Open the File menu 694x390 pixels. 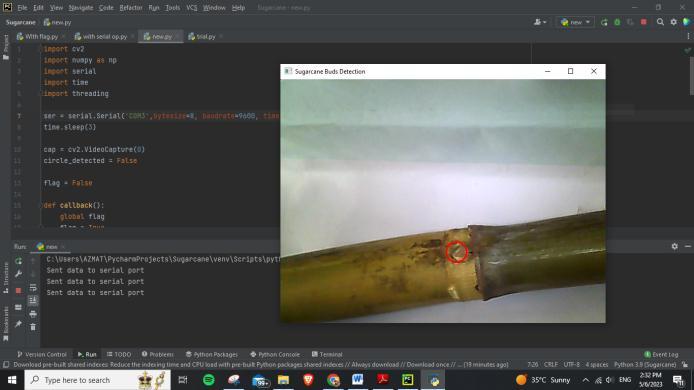[x=22, y=8]
